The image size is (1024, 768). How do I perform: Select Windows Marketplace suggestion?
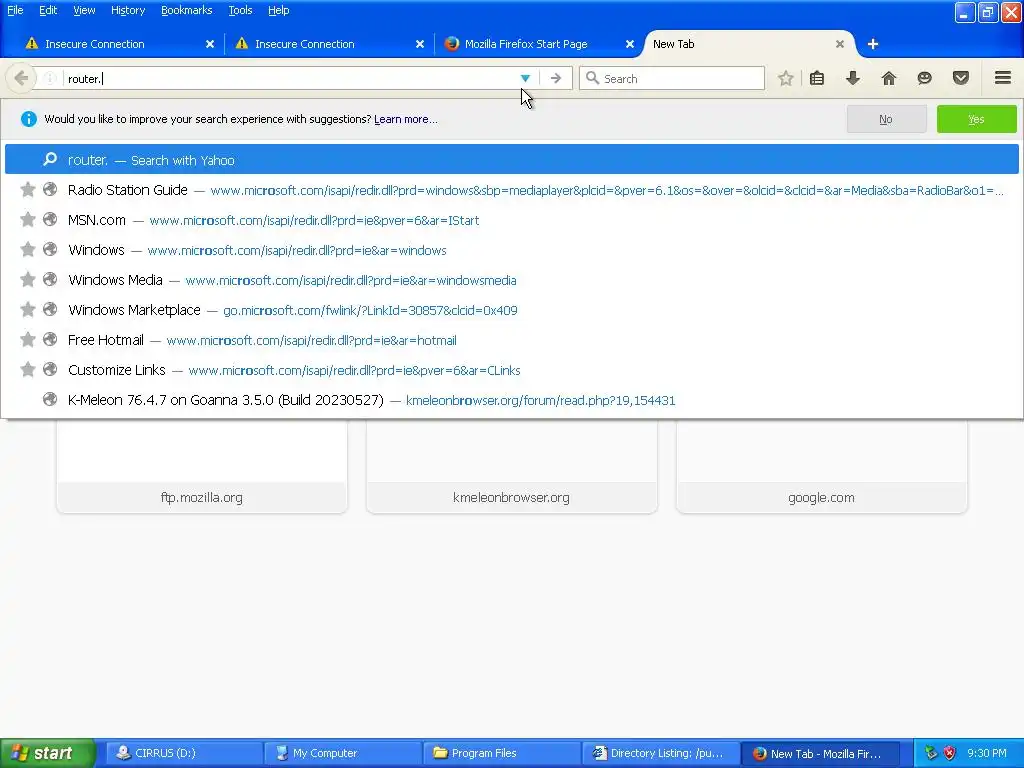[x=511, y=310]
